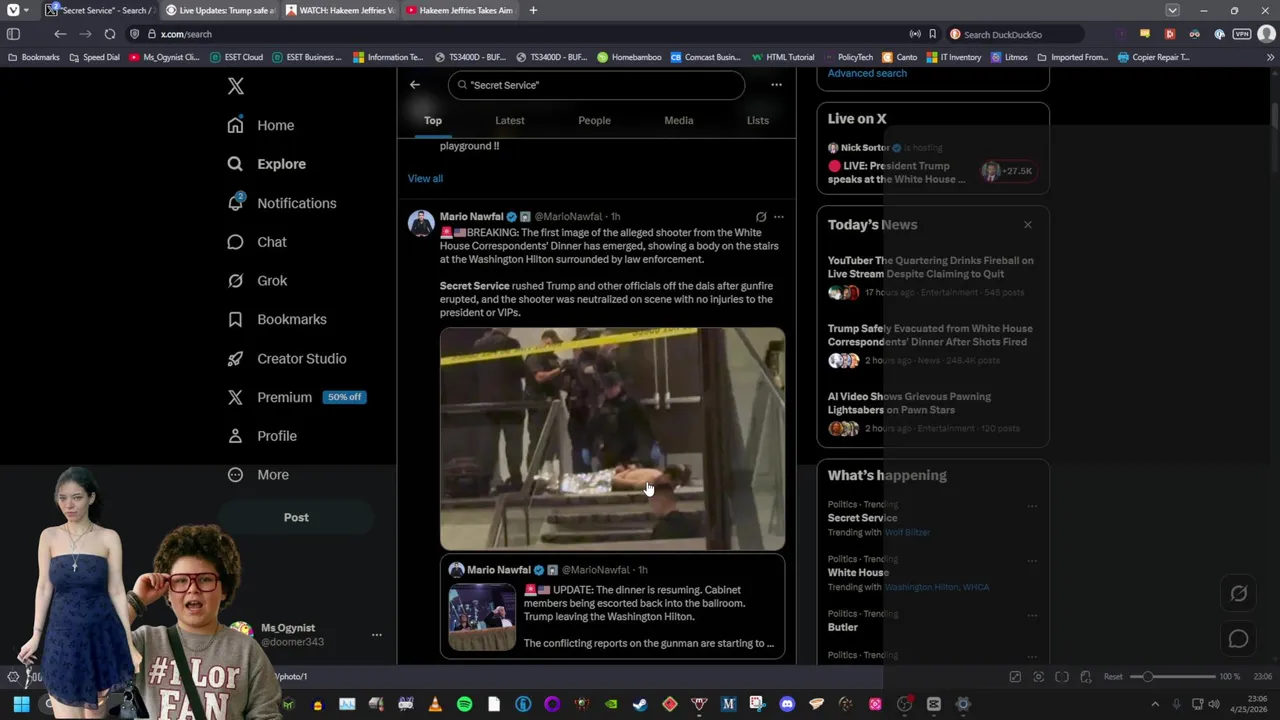Reload the page in browser toolbar

click(110, 34)
